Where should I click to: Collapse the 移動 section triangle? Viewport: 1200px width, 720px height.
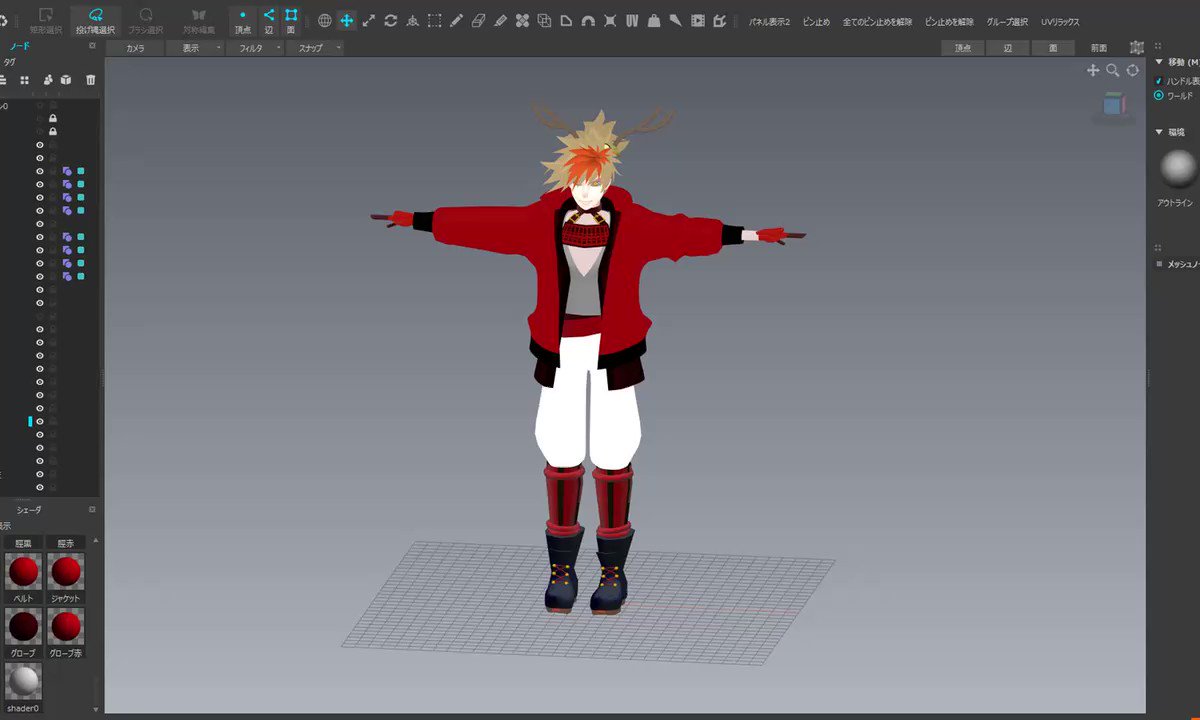(x=1159, y=61)
